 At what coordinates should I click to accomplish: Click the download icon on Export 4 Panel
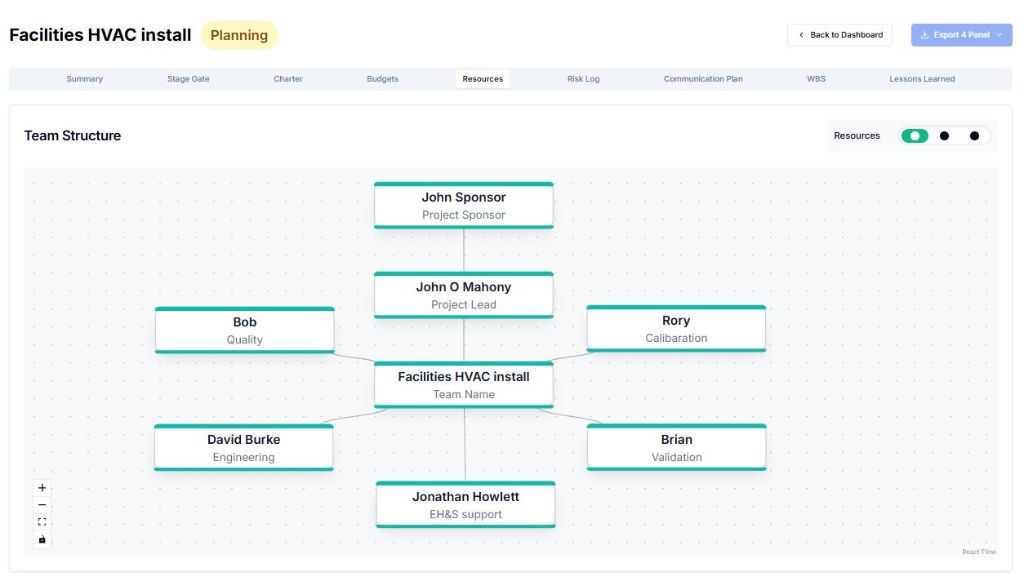(x=923, y=34)
